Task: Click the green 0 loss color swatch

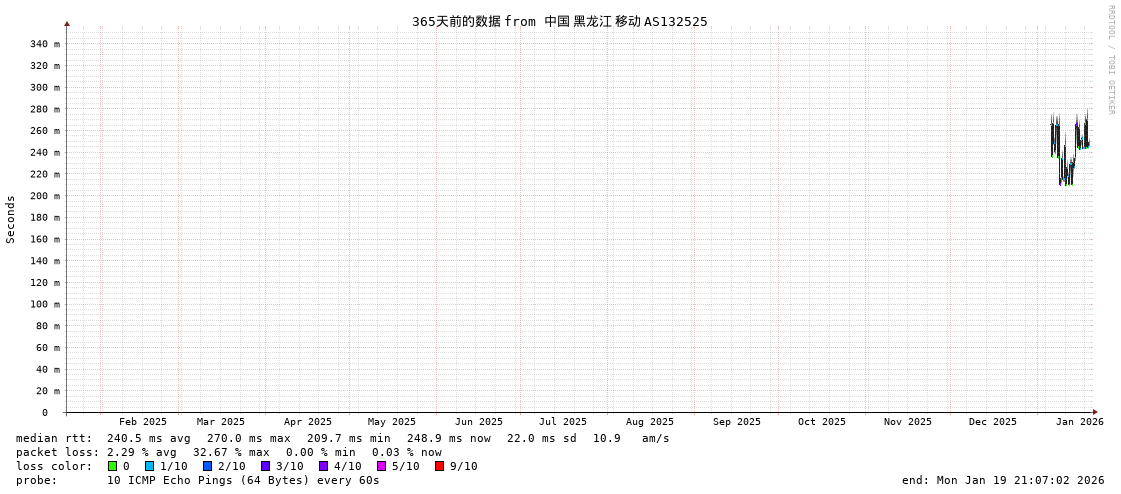Action: (113, 466)
